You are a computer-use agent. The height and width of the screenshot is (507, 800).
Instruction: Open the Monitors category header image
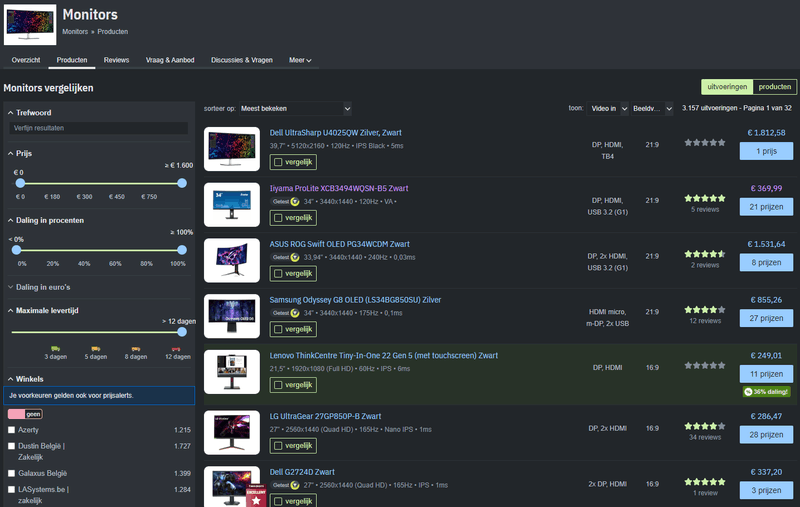pyautogui.click(x=30, y=25)
